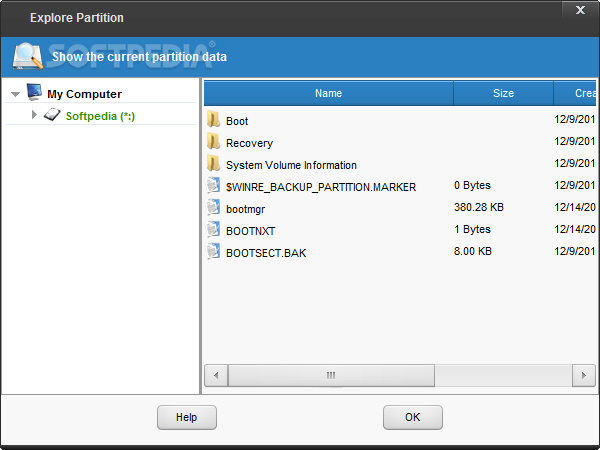Click the 1 Bytes size value

pos(472,229)
